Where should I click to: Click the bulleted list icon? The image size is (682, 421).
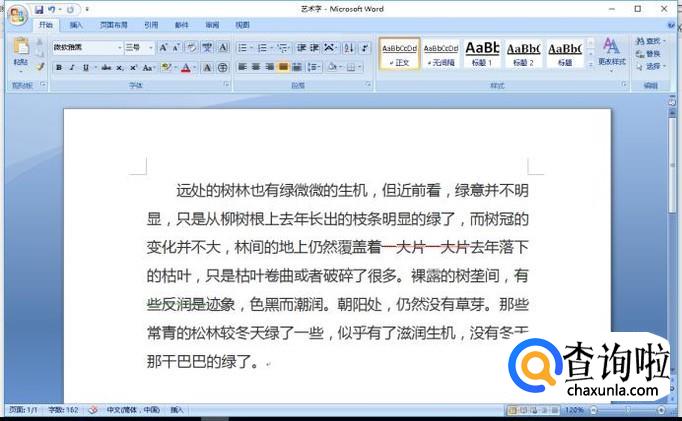point(242,47)
